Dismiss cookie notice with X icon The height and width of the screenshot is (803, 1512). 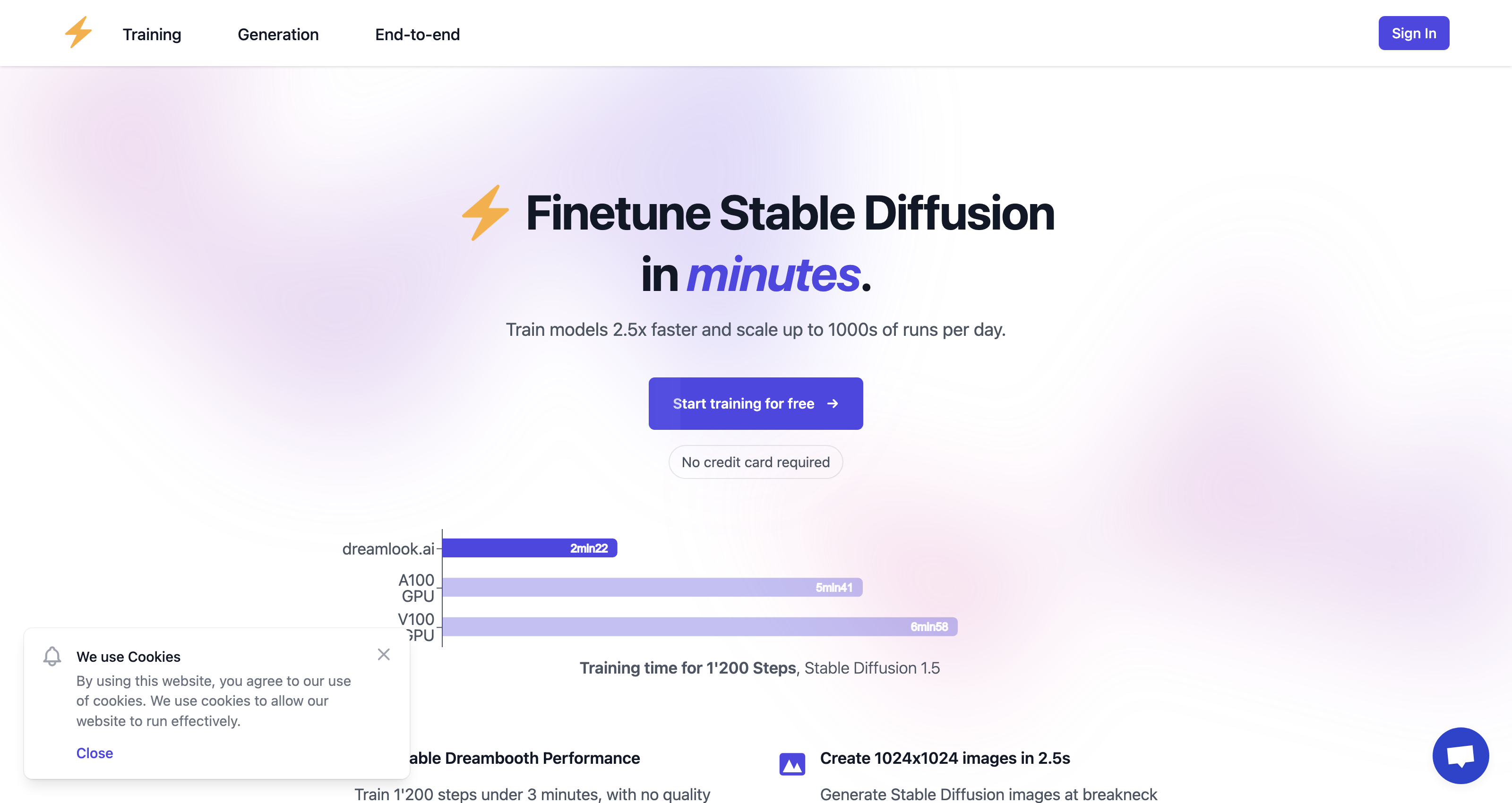[x=384, y=654]
